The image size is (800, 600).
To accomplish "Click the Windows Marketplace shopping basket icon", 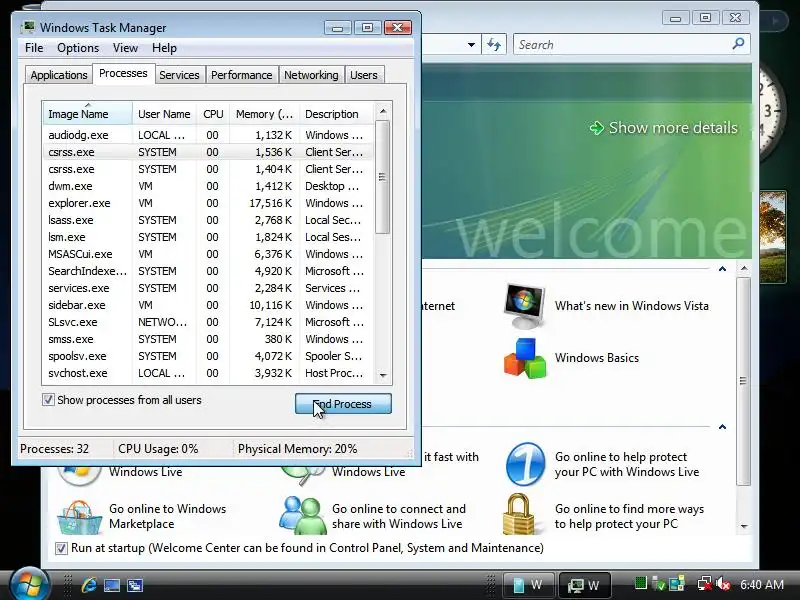I will click(79, 517).
